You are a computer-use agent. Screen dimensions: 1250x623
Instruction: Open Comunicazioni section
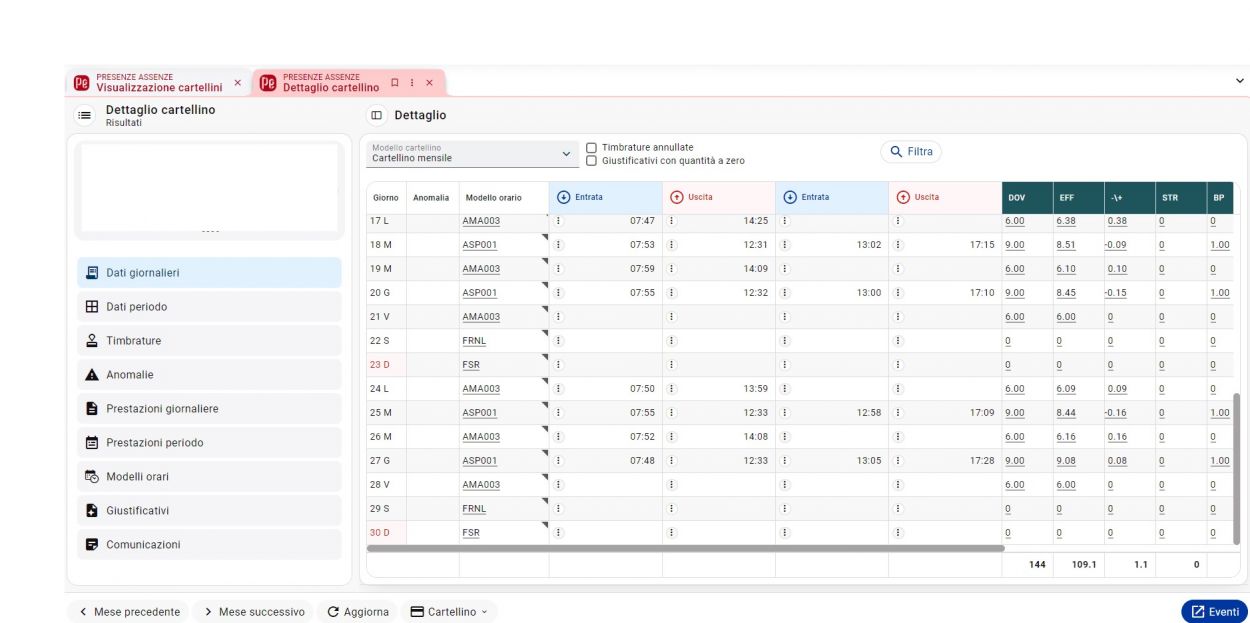(209, 545)
